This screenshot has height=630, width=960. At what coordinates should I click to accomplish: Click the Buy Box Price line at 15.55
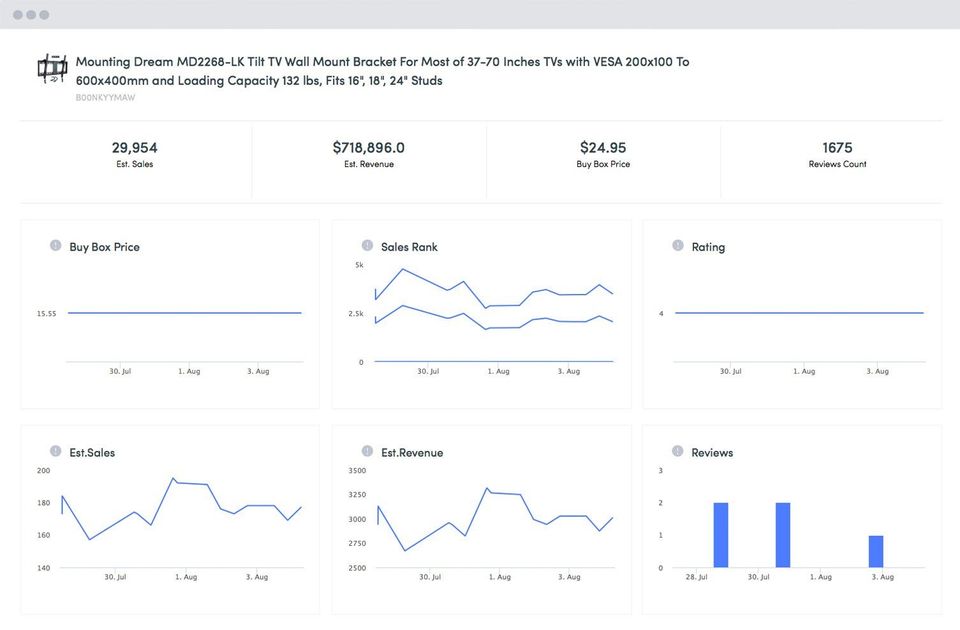pyautogui.click(x=184, y=313)
